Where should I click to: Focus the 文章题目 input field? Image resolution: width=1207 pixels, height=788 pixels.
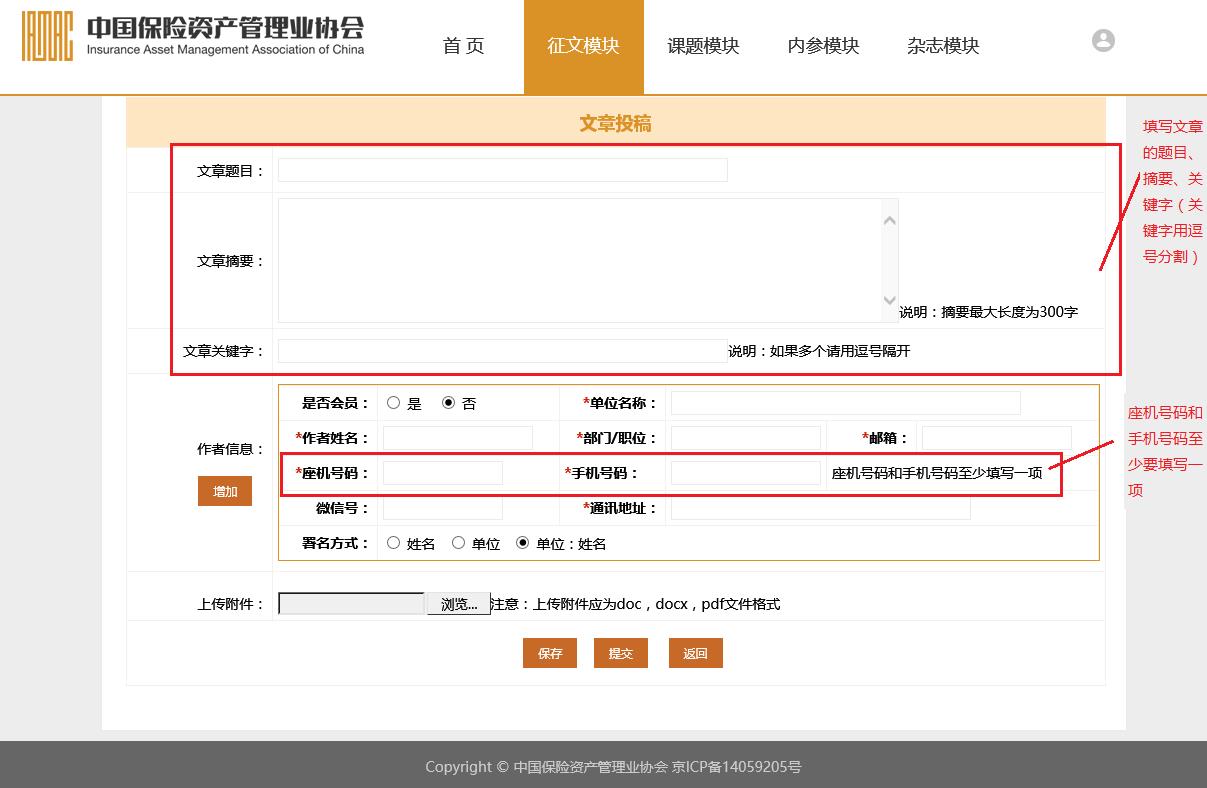(502, 170)
